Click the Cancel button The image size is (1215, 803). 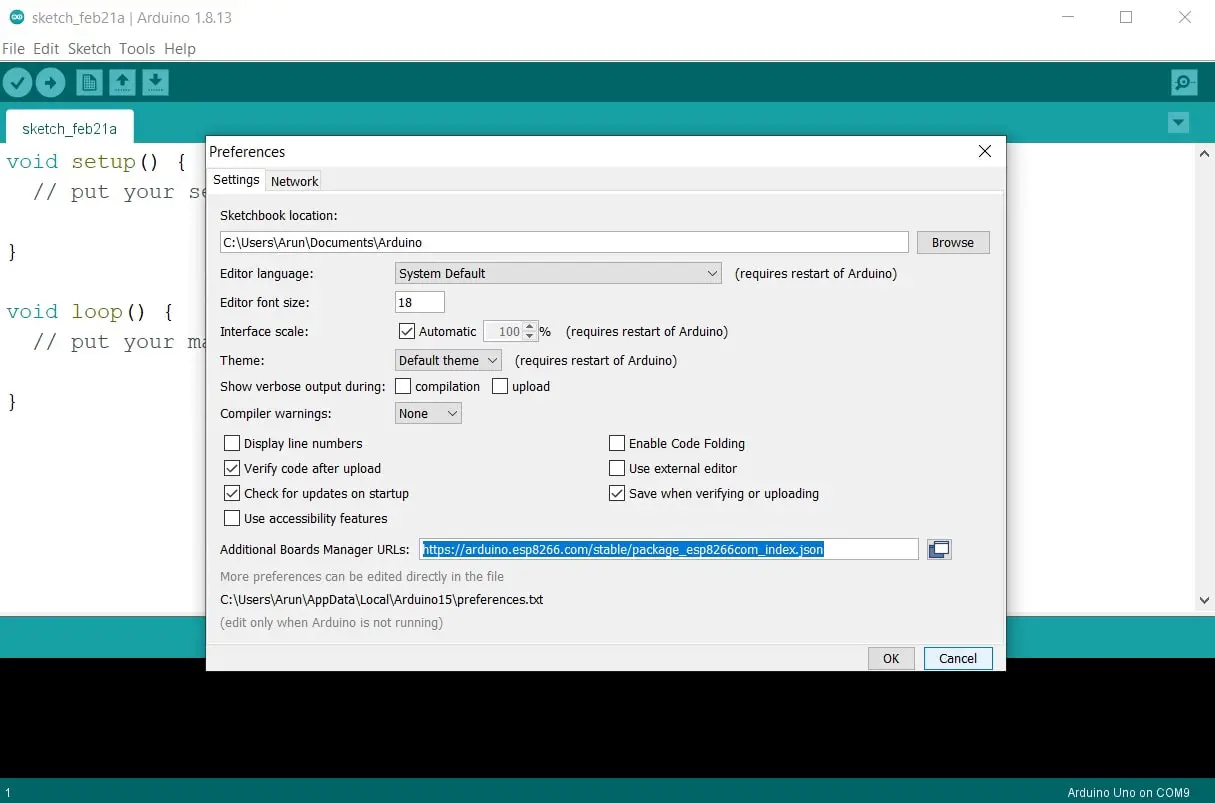[x=958, y=658]
